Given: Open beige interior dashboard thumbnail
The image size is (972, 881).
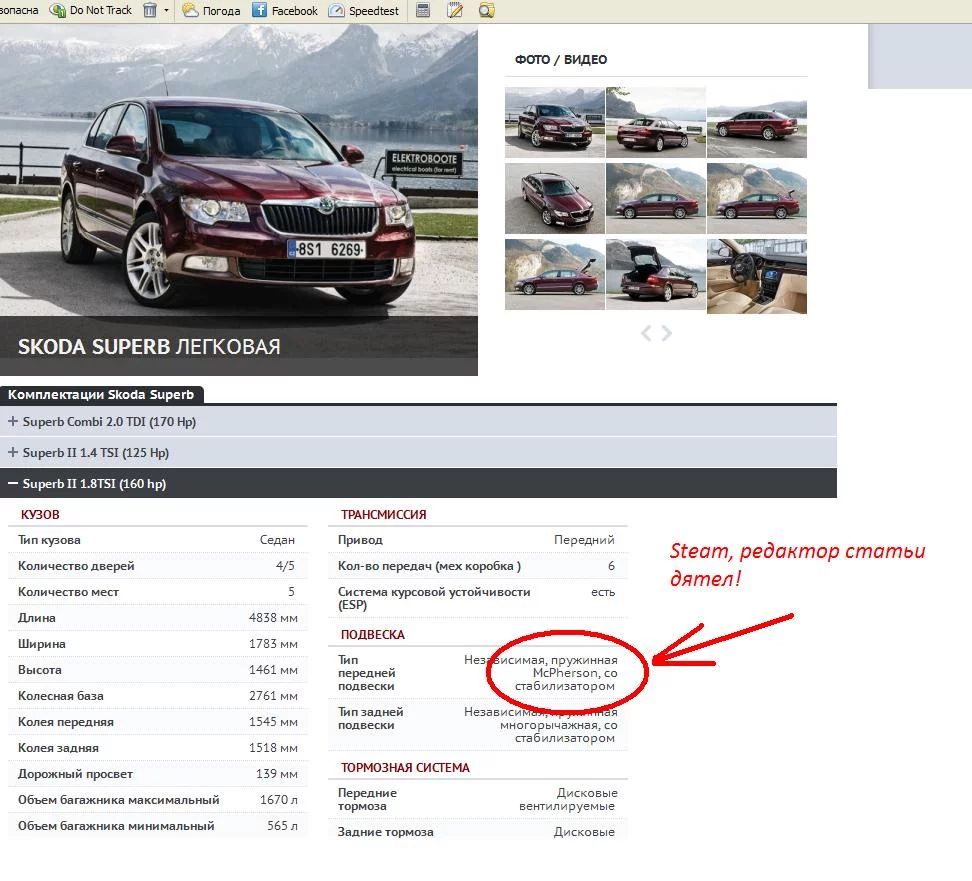Looking at the screenshot, I should [x=756, y=277].
